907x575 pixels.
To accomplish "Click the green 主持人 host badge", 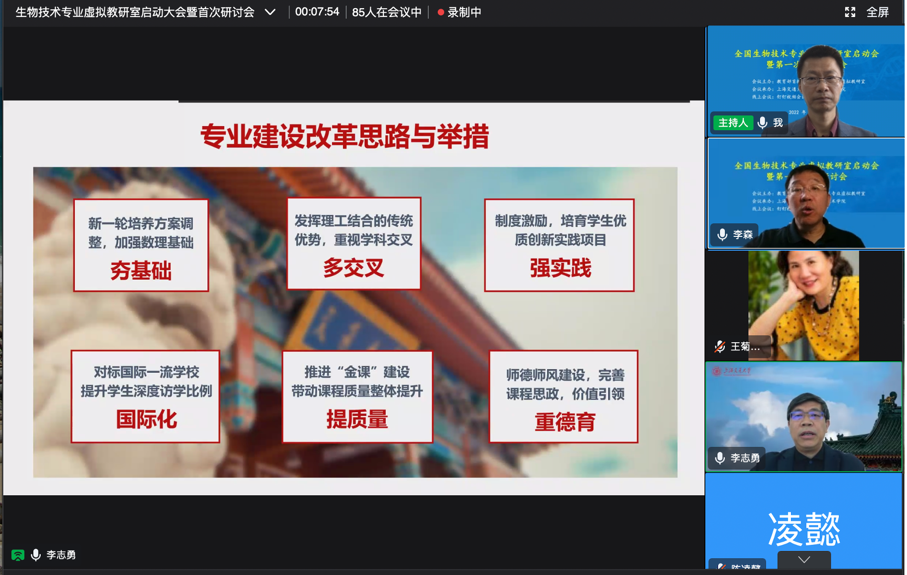I will click(733, 123).
